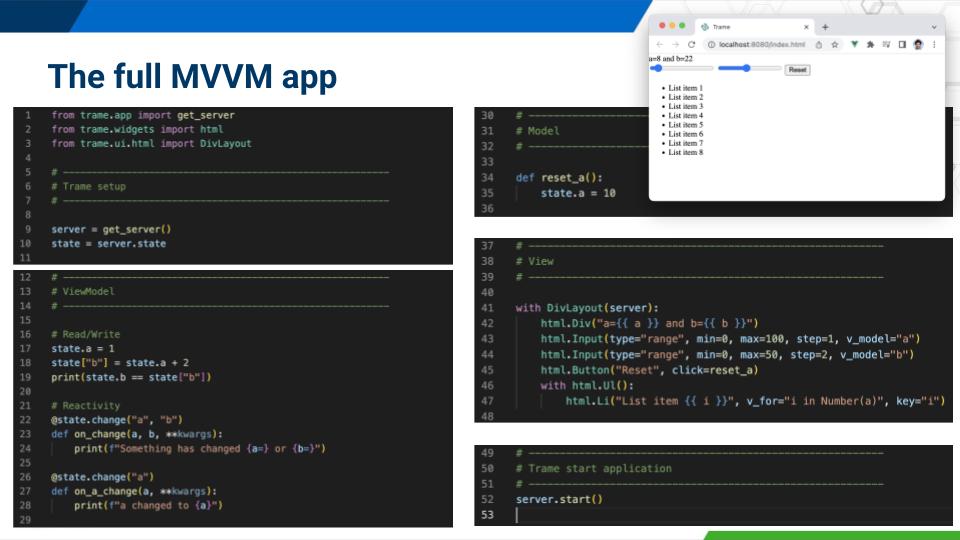This screenshot has height=540, width=960.
Task: Click code line 'print(f"a changed to {a}")'
Action: point(148,506)
